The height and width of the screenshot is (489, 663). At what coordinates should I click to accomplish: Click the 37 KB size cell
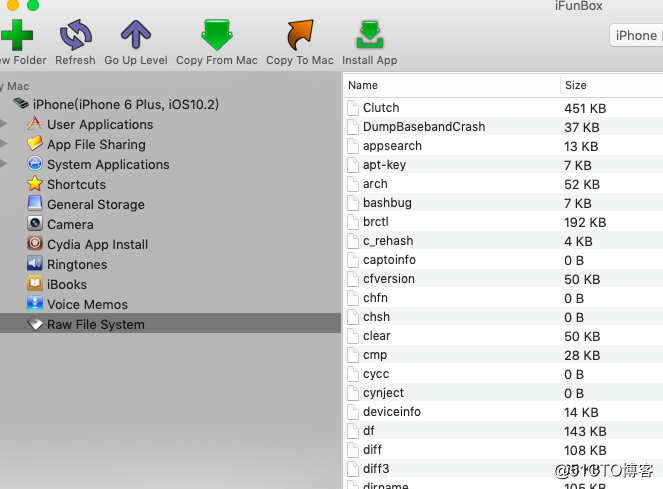point(581,127)
